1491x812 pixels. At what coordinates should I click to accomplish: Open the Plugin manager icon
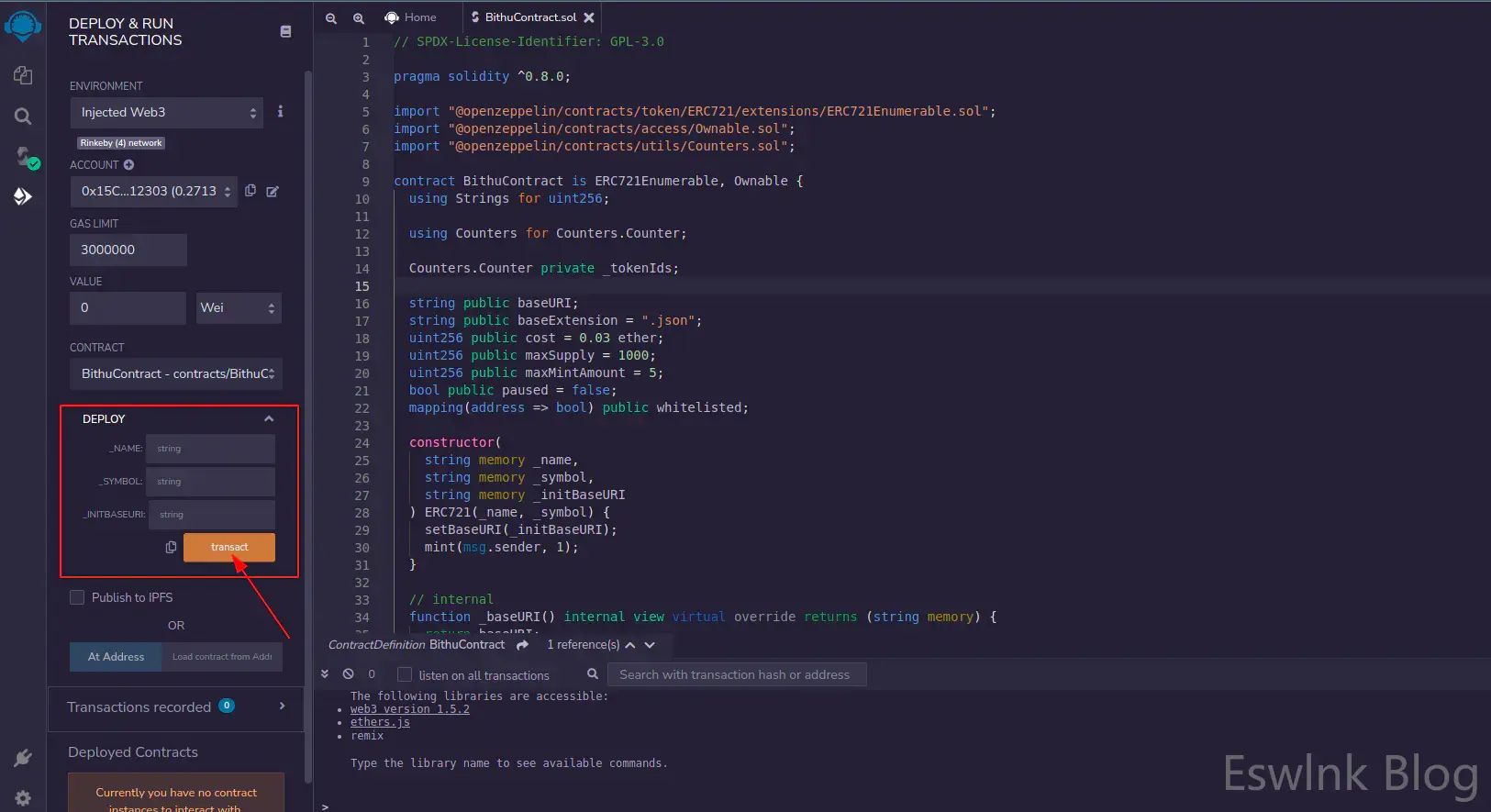pyautogui.click(x=23, y=758)
